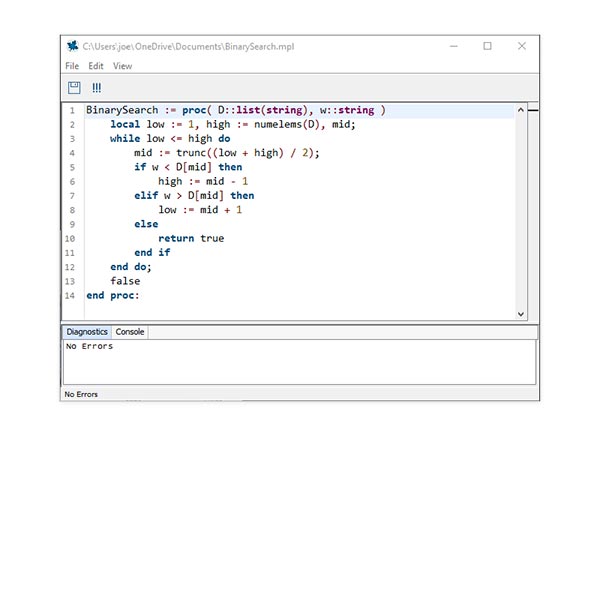This screenshot has height=600, width=600.
Task: Click the execute (!!!) toolbar icon
Action: pyautogui.click(x=96, y=88)
